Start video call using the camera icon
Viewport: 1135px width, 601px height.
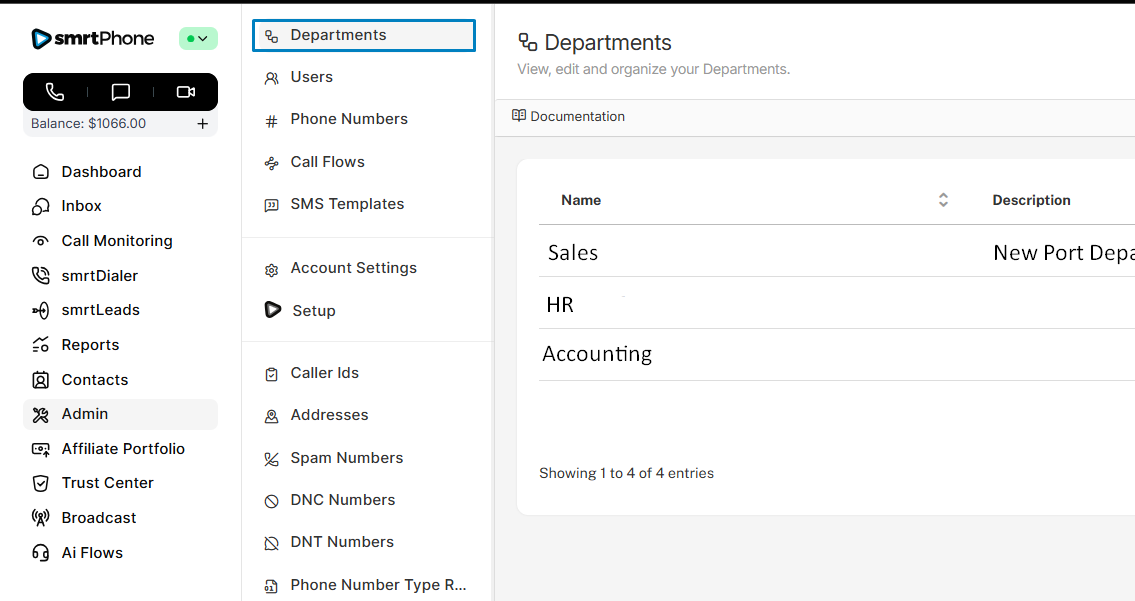[186, 92]
